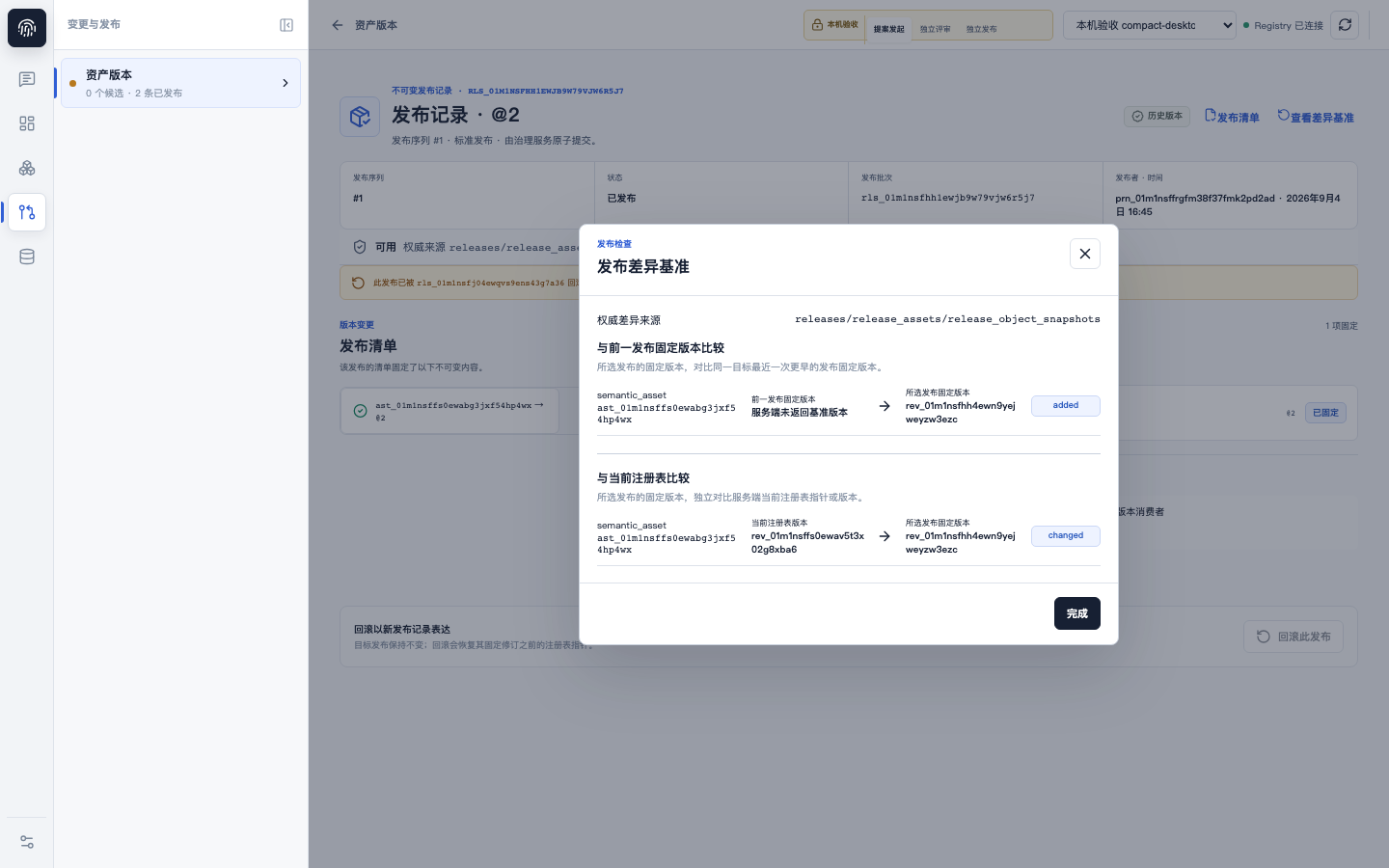The image size is (1389, 868).
Task: Click the added status badge
Action: tap(1066, 406)
